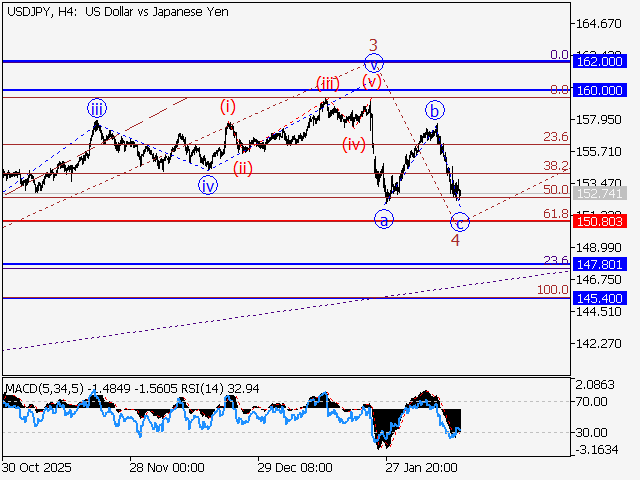Click the red (i) sub-wave label
The width and height of the screenshot is (640, 480).
pos(228,106)
